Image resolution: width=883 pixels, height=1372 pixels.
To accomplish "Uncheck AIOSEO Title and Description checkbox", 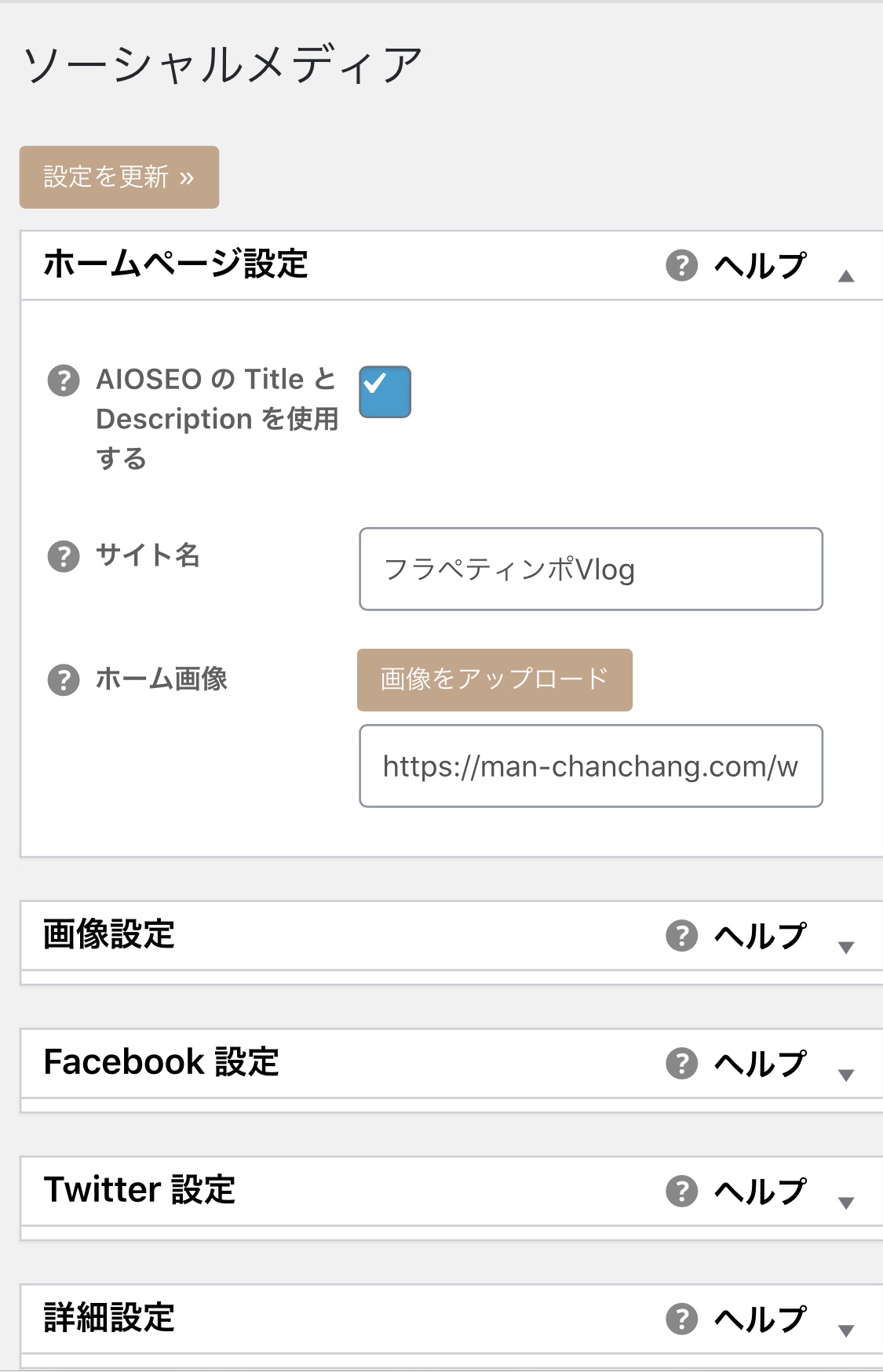I will pyautogui.click(x=385, y=391).
